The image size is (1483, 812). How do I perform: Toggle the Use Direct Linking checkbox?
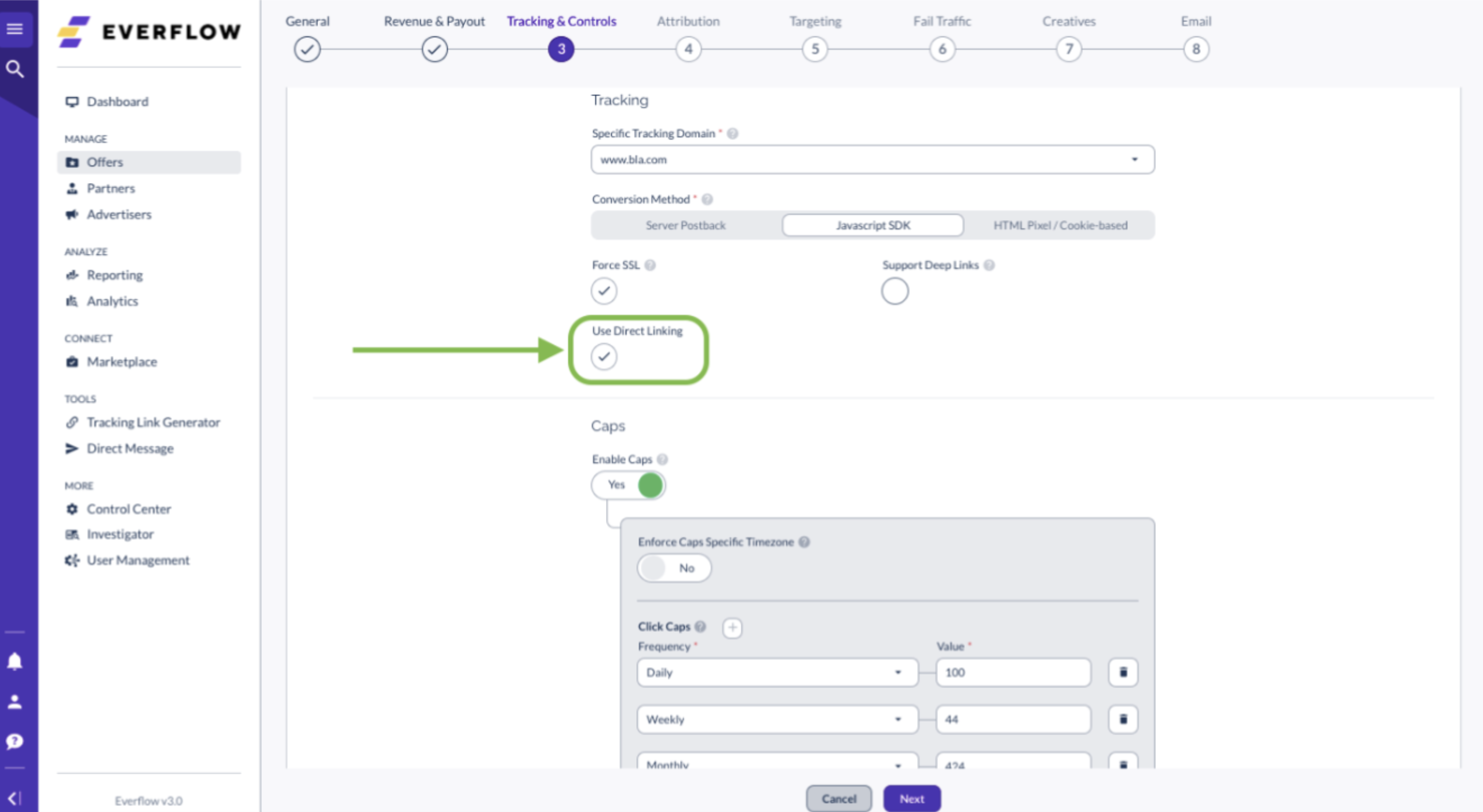click(x=604, y=357)
